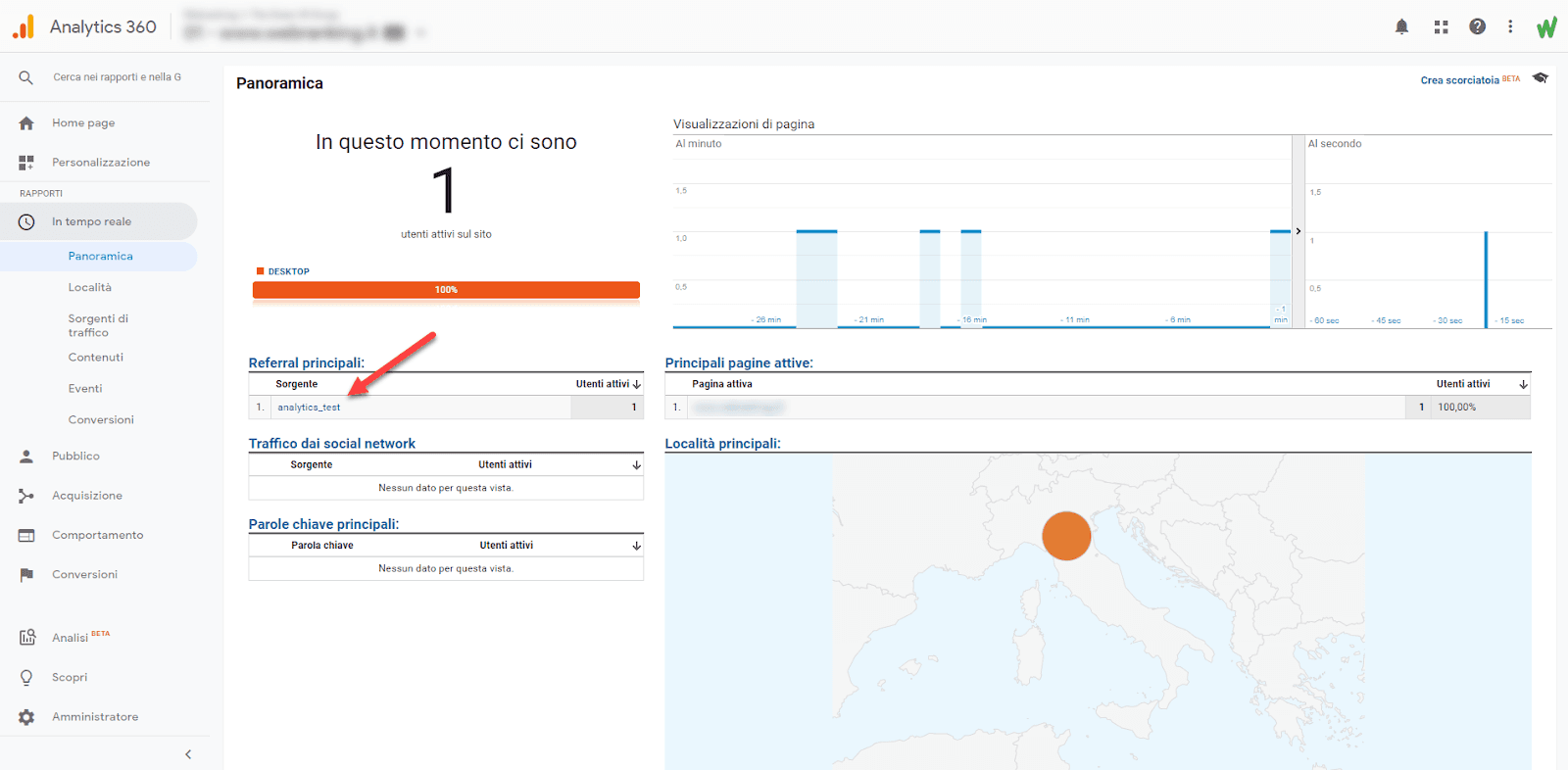Screen dimensions: 1568x770
Task: Open the apps grid icon
Action: click(1441, 26)
